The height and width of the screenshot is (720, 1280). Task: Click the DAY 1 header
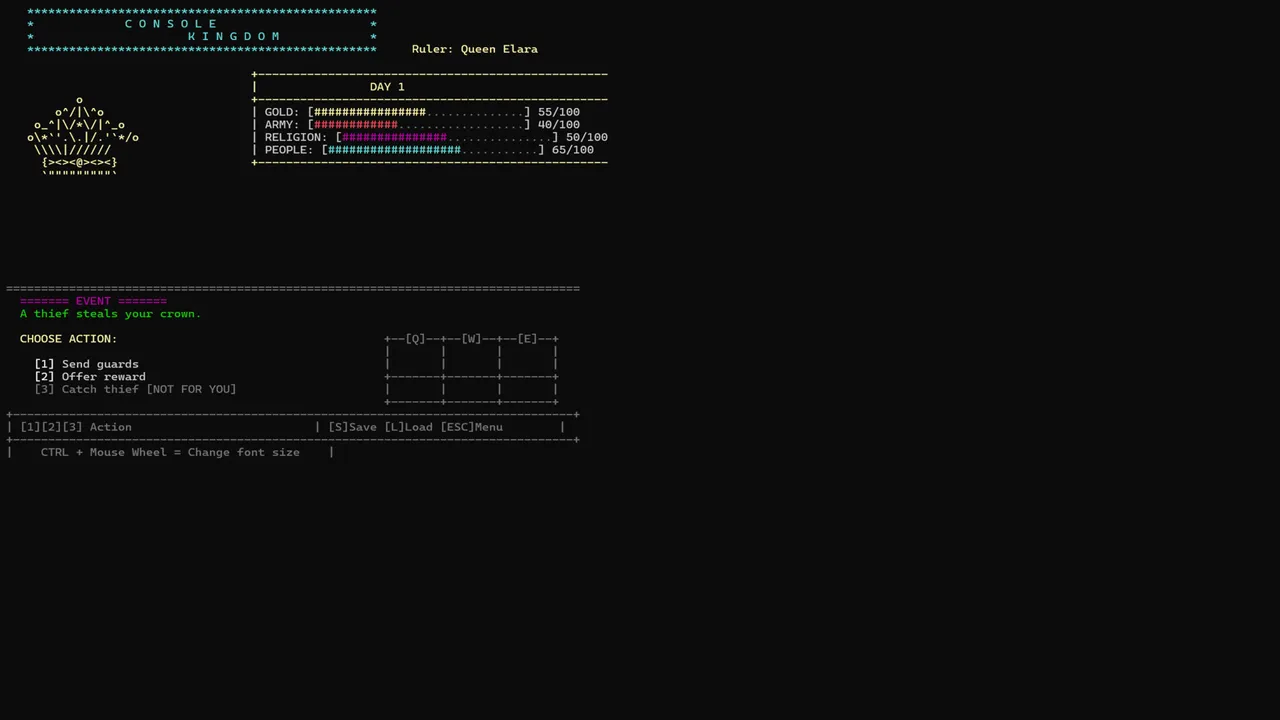tap(387, 87)
